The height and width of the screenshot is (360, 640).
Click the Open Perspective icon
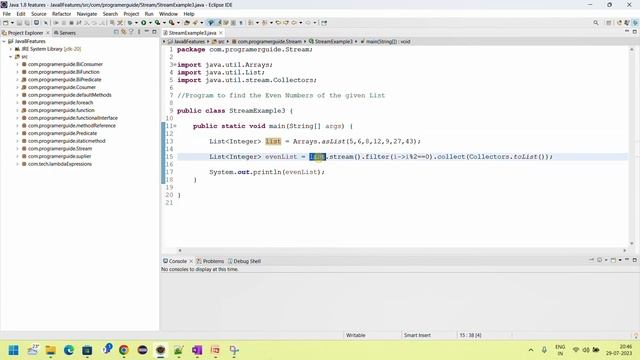pyautogui.click(x=609, y=23)
